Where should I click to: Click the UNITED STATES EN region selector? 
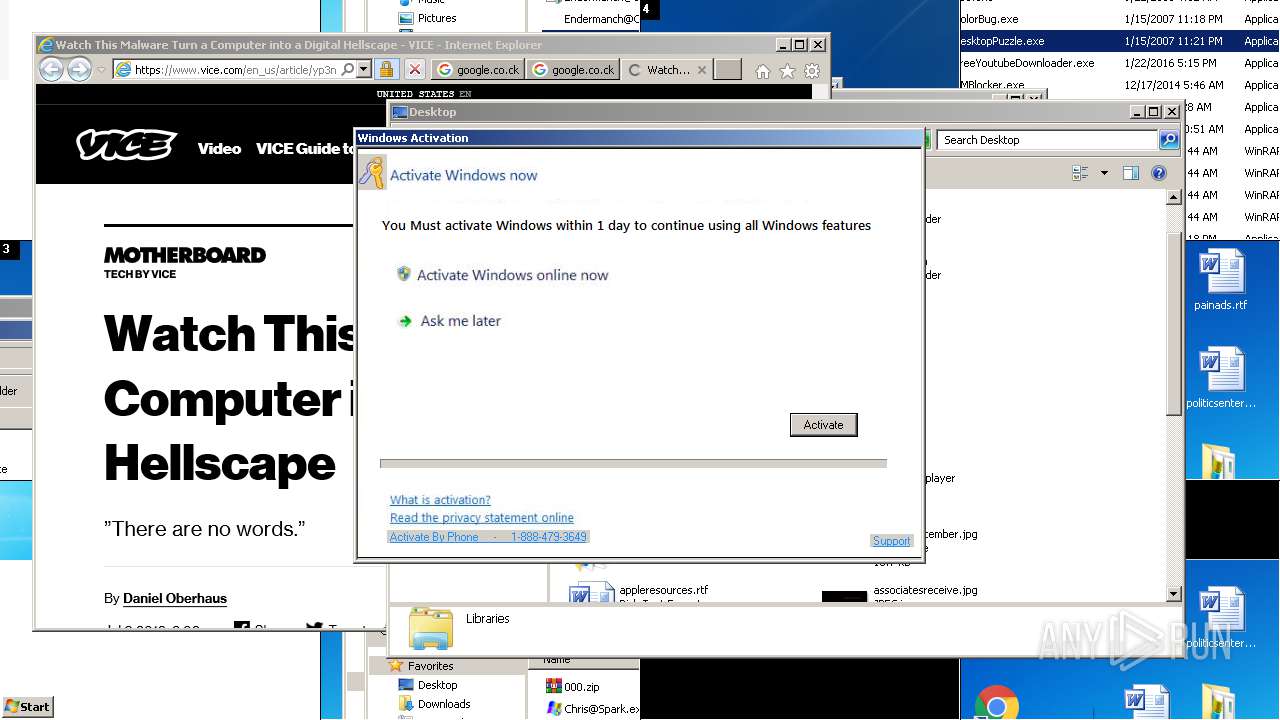(x=423, y=94)
